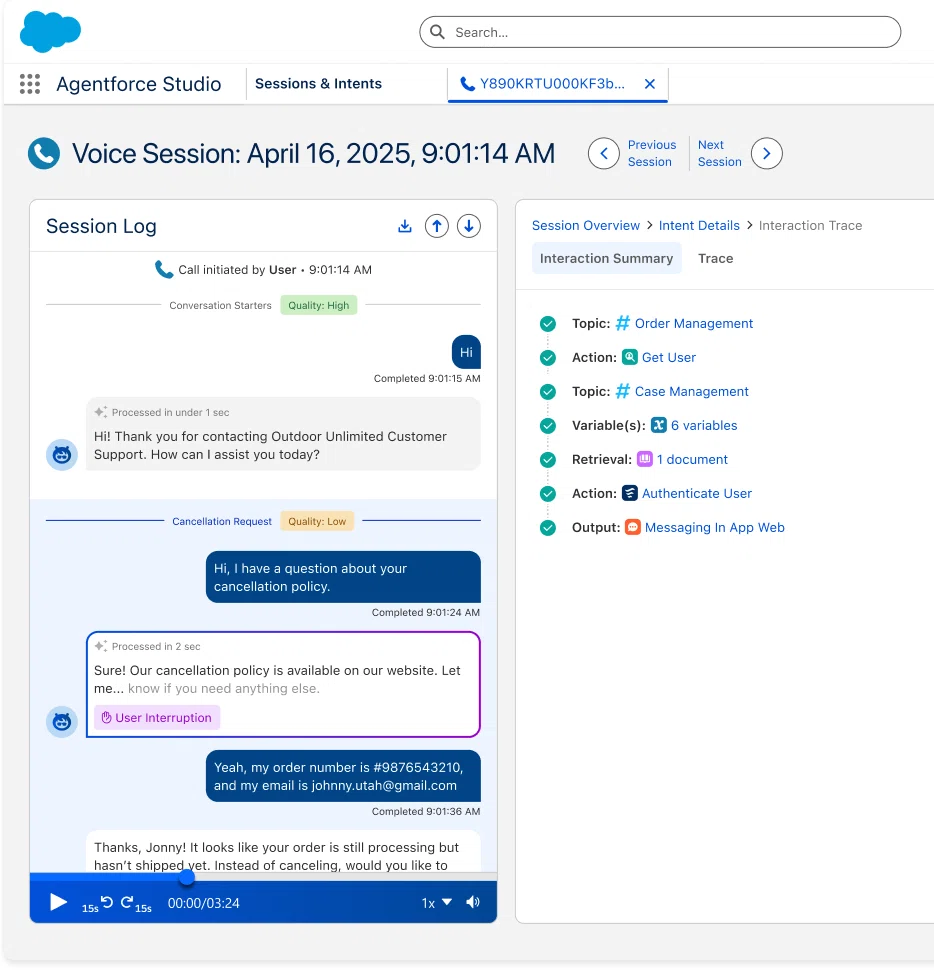
Task: Click the Order Management hash icon
Action: click(623, 323)
